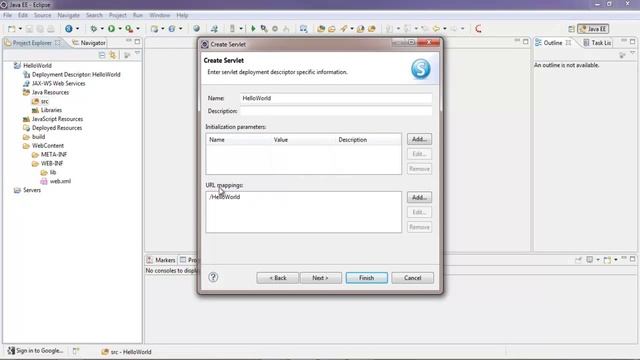
Task: Click Collapse All in Project Explorer
Action: point(102,55)
